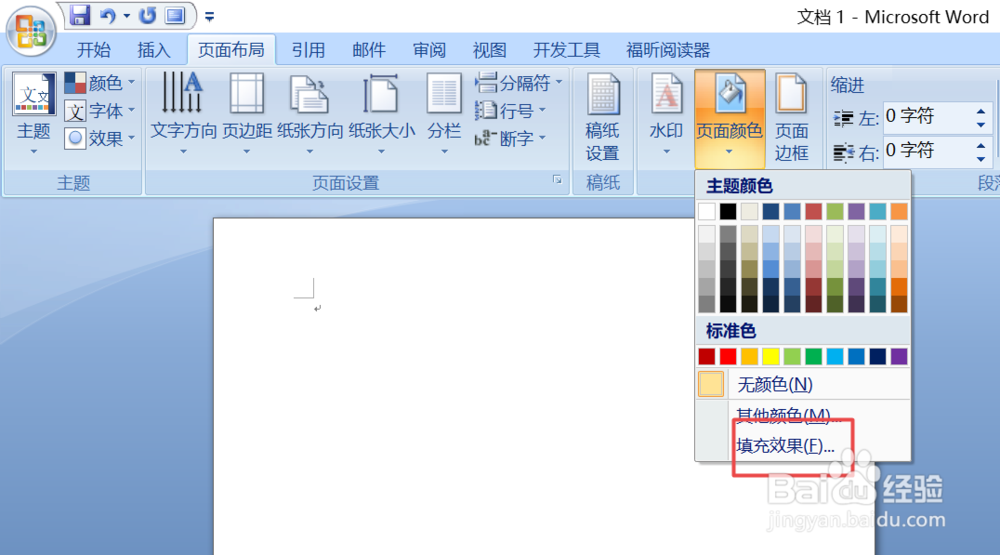1000x555 pixels.
Task: Open 行号 line numbers dropdown
Action: [511, 111]
